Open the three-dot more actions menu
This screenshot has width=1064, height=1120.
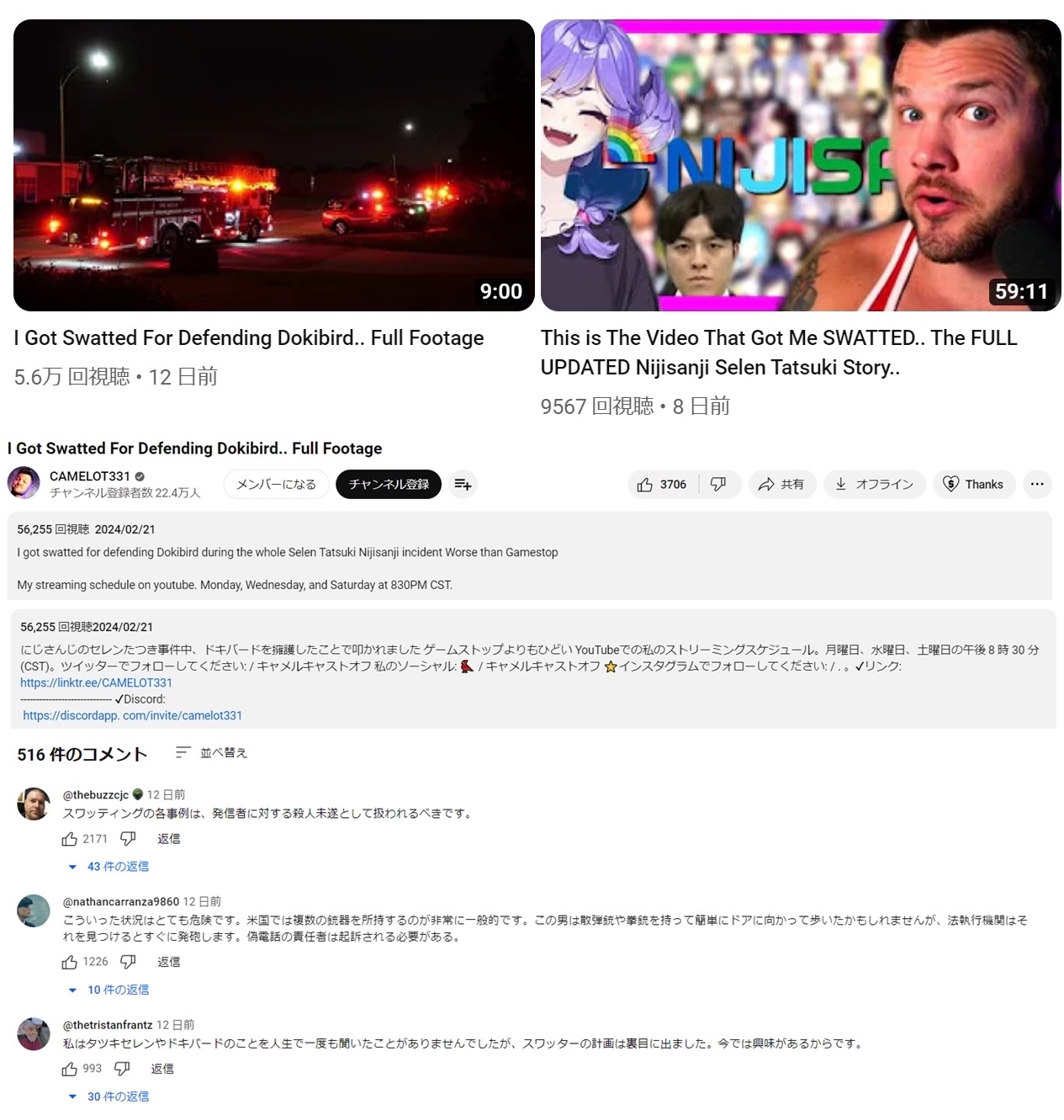1036,485
